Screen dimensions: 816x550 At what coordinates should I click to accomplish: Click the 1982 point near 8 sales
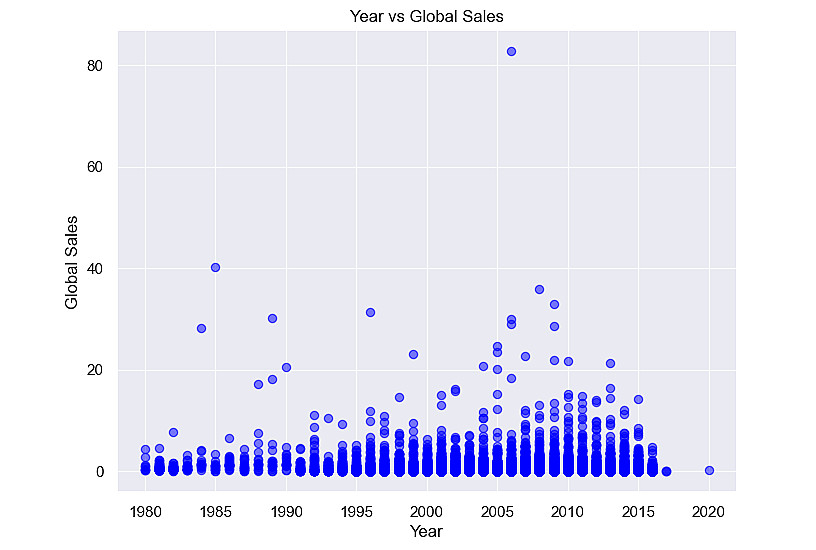[173, 432]
